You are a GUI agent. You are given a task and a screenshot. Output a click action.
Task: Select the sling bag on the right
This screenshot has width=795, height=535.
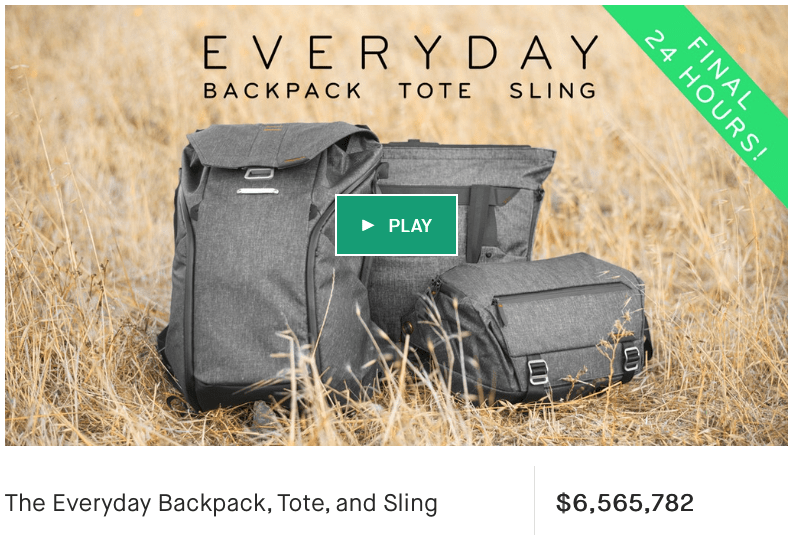pyautogui.click(x=530, y=330)
